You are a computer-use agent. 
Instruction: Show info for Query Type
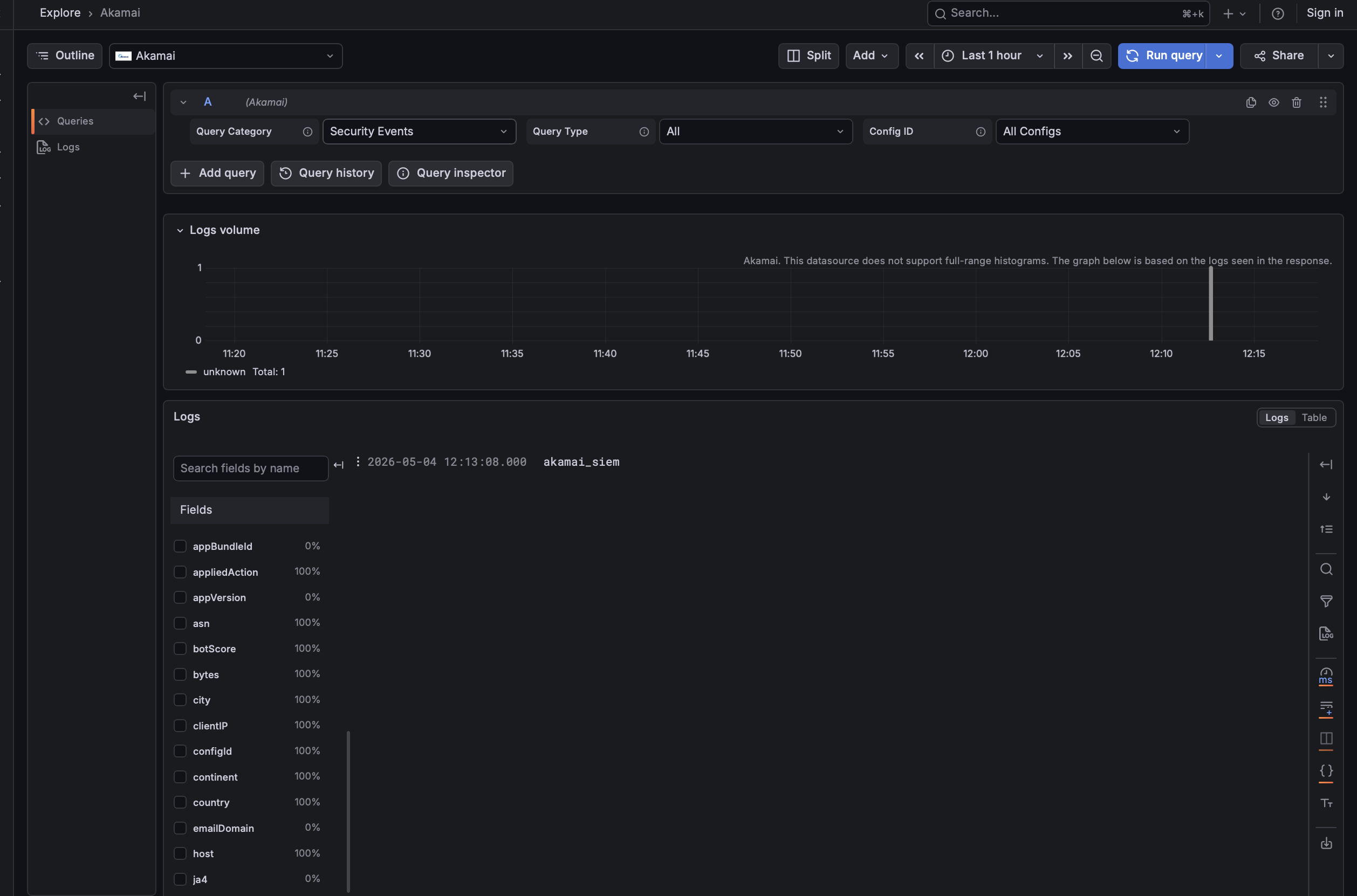pyautogui.click(x=644, y=132)
